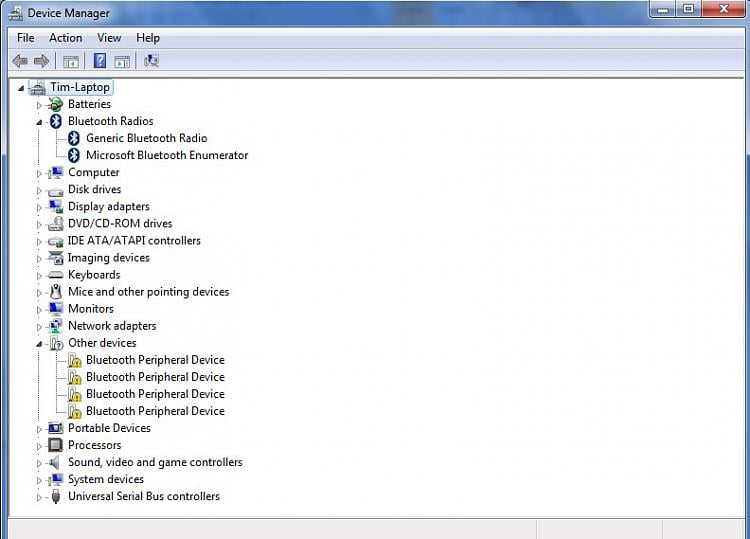
Task: Click the Scan for hardware changes icon
Action: point(151,61)
